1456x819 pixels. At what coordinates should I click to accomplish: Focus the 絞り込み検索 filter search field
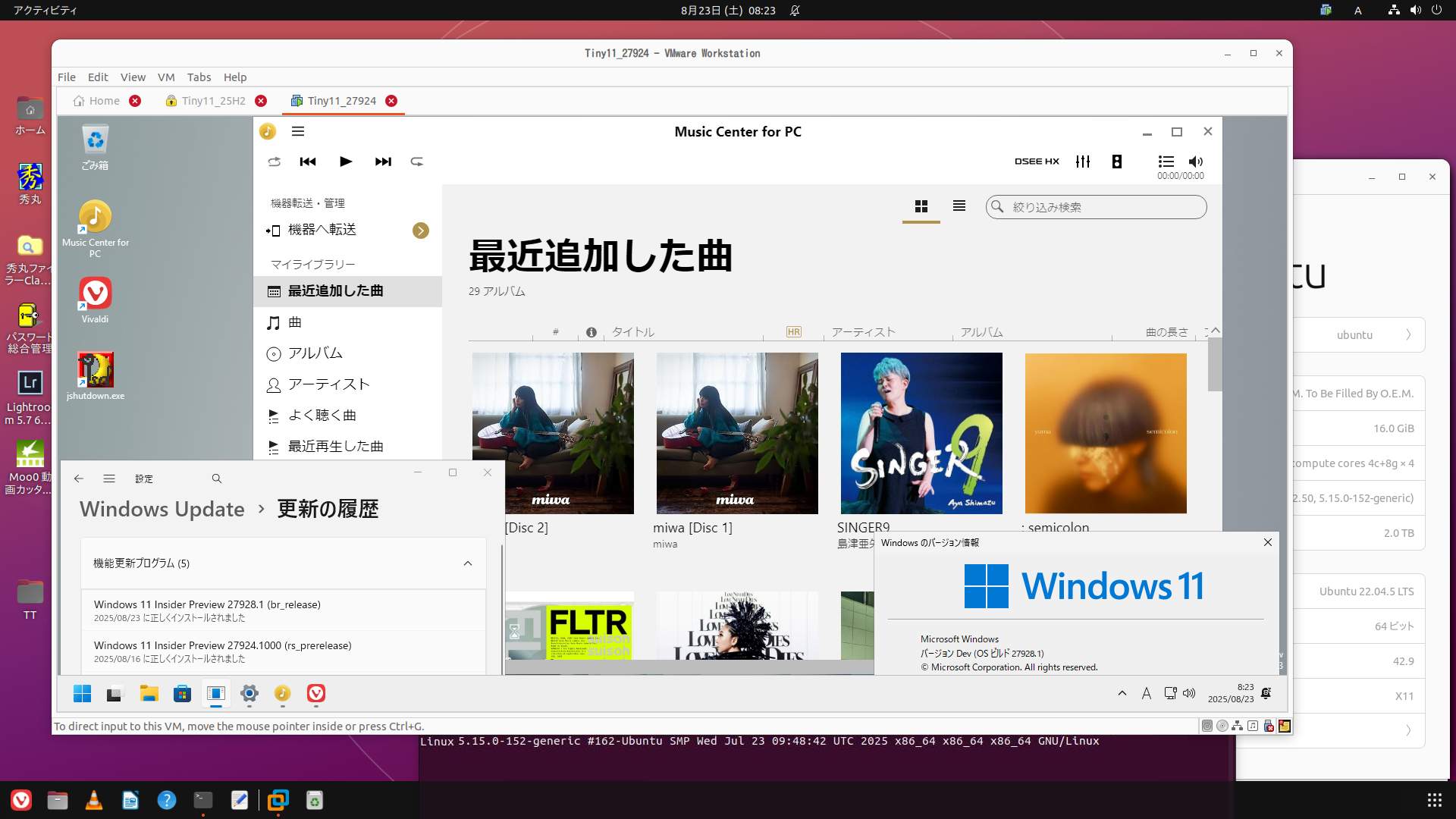point(1097,207)
